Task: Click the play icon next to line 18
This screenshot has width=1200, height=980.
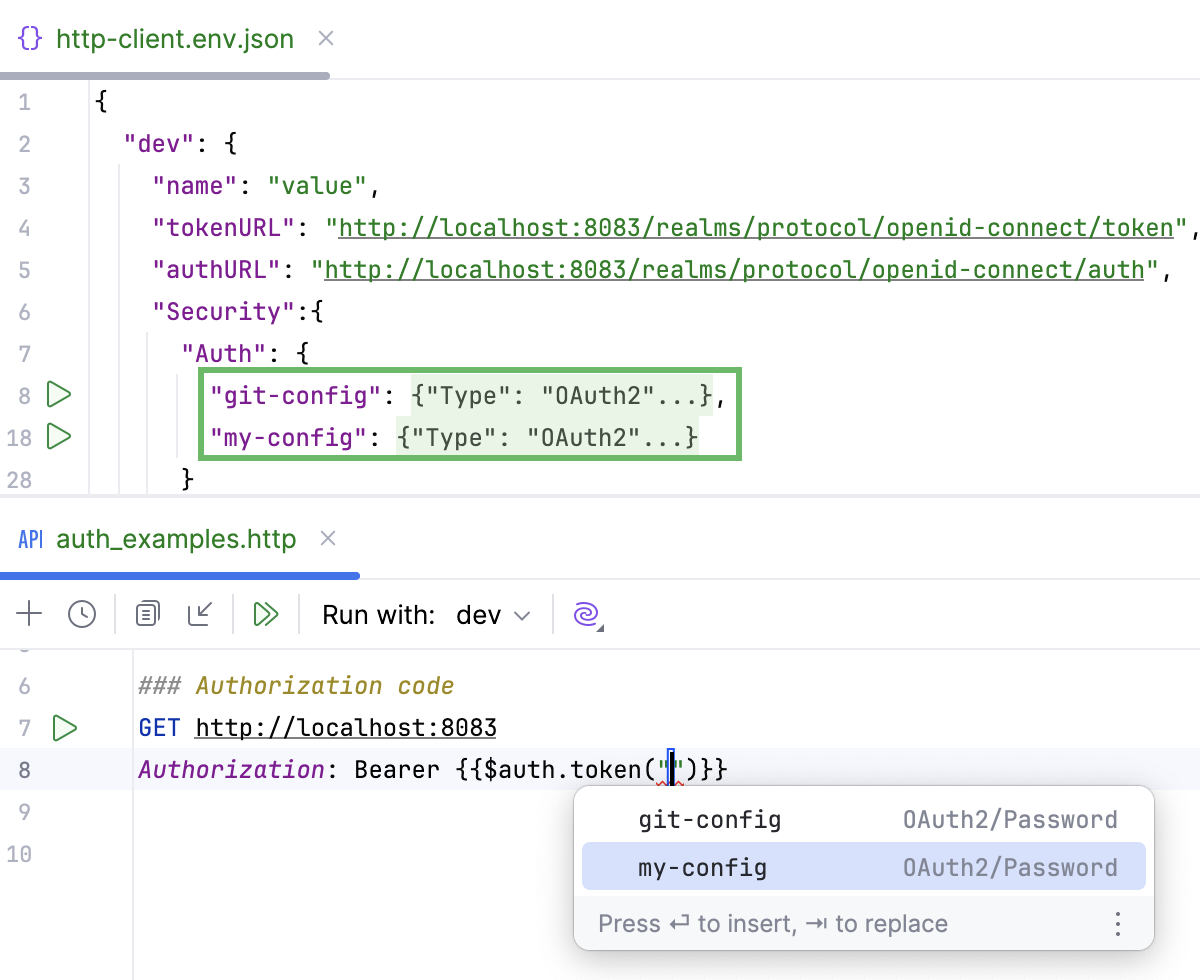Action: click(58, 437)
